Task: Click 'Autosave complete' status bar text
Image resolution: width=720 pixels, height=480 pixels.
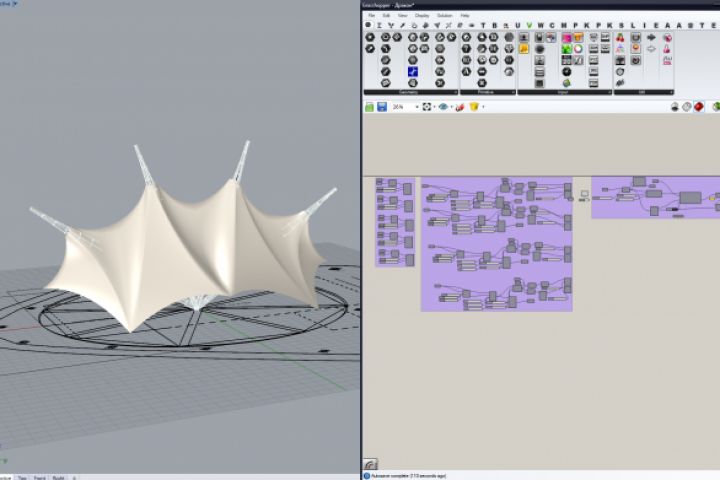Action: [x=389, y=476]
